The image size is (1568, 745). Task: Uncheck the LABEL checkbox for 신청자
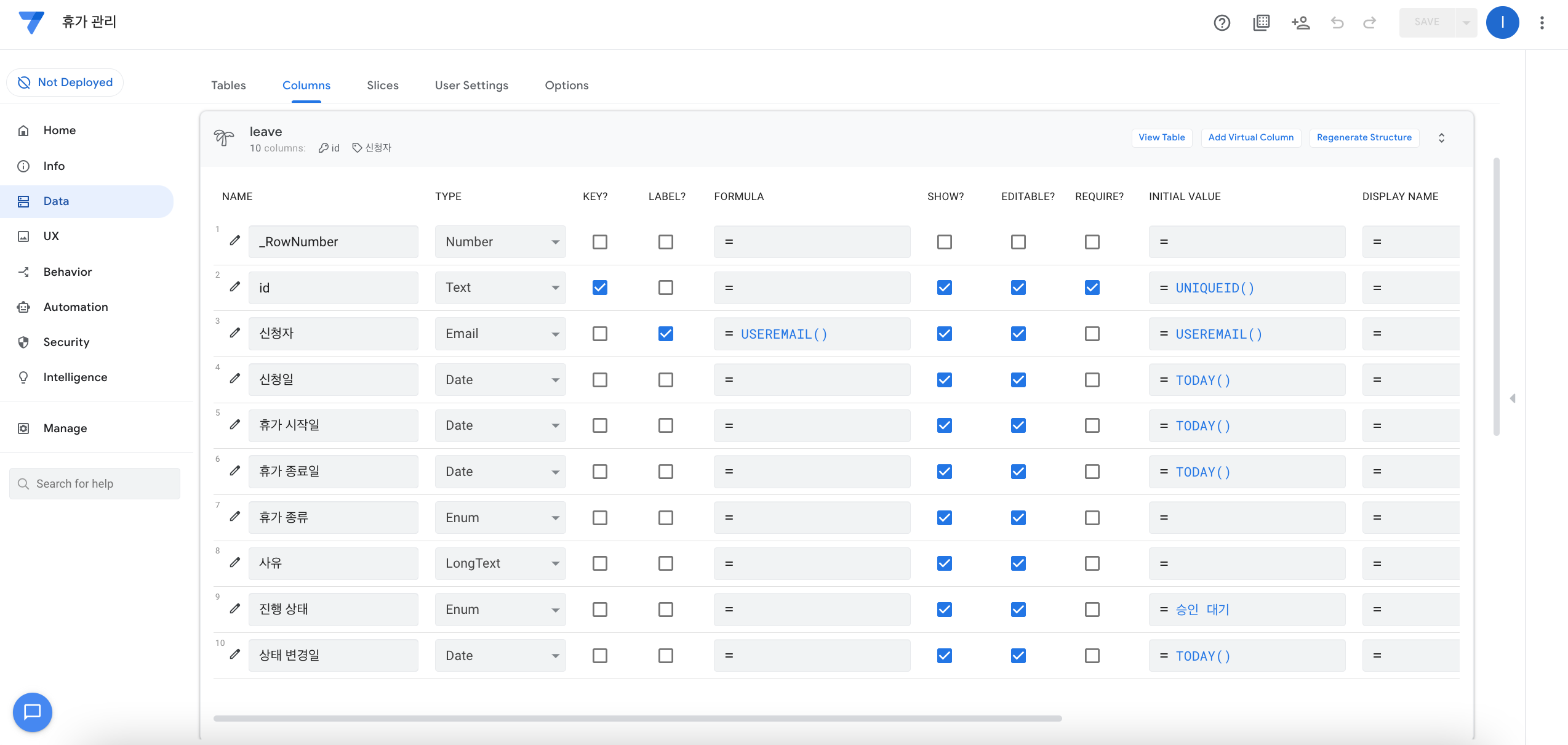(665, 334)
